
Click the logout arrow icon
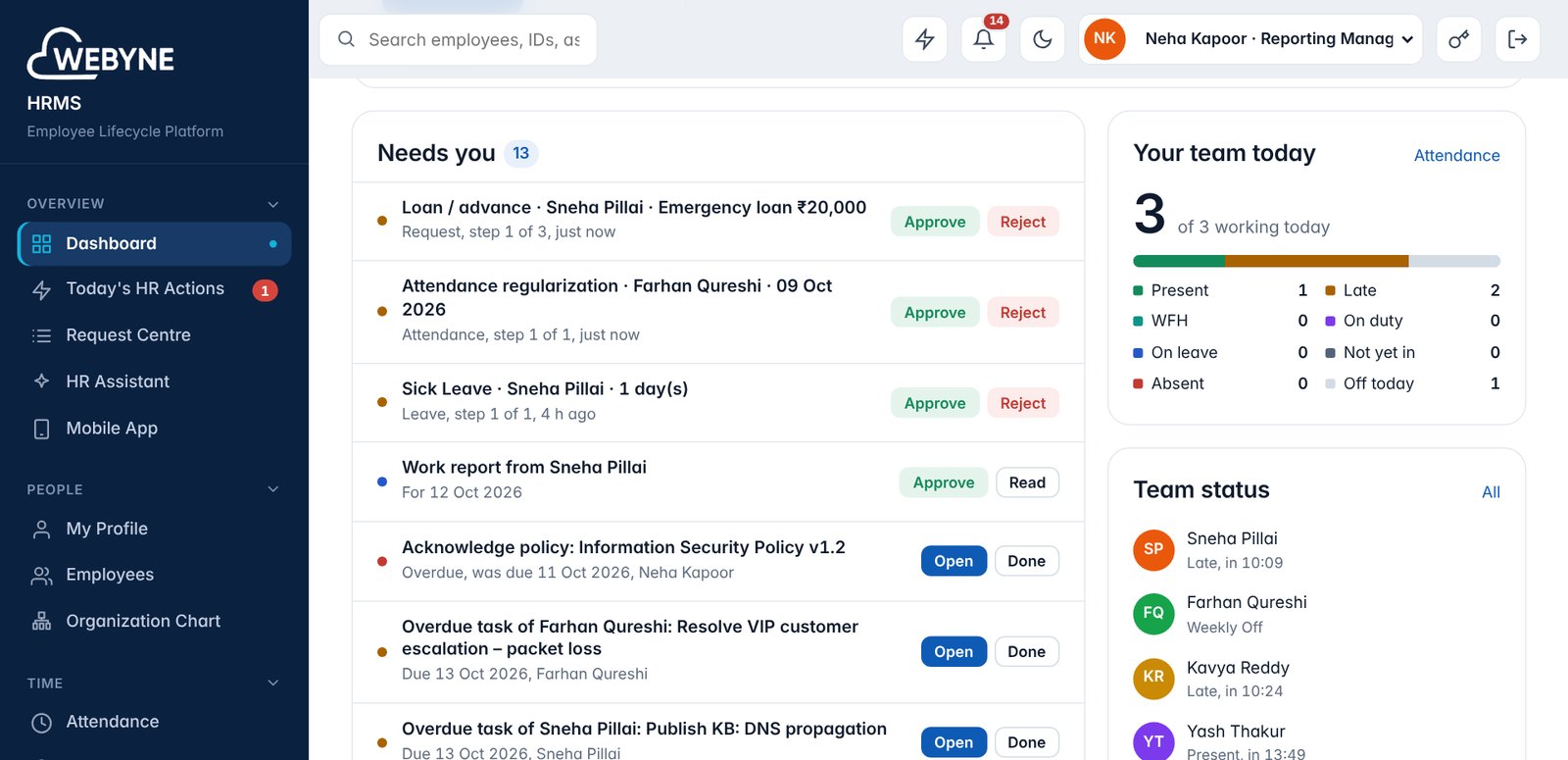pyautogui.click(x=1517, y=39)
